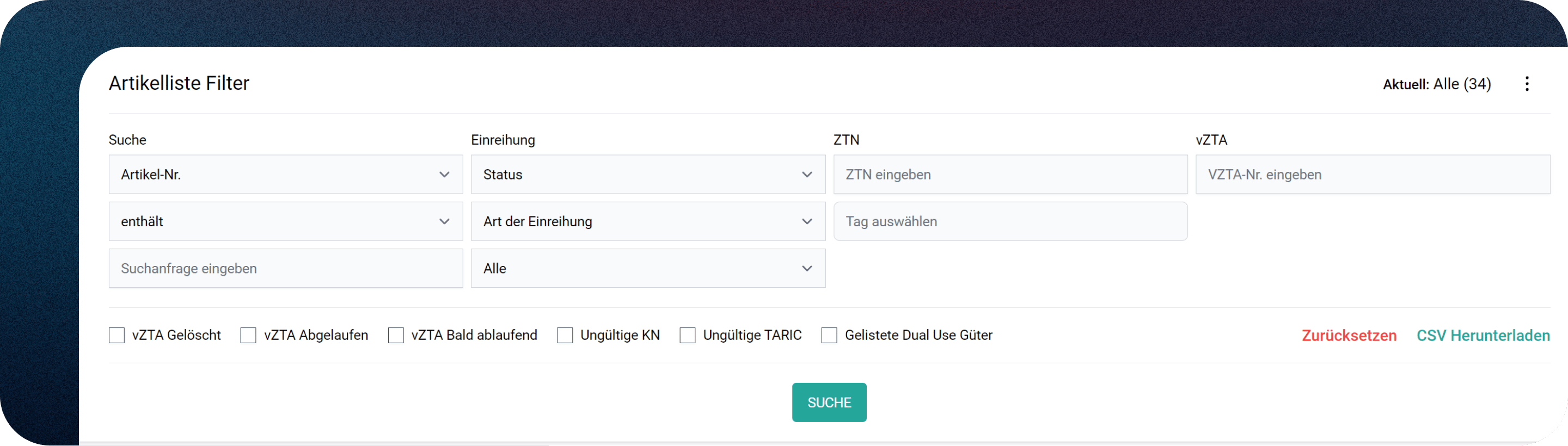Toggle the Ungültige KN checkbox
The image size is (1568, 446).
click(565, 335)
